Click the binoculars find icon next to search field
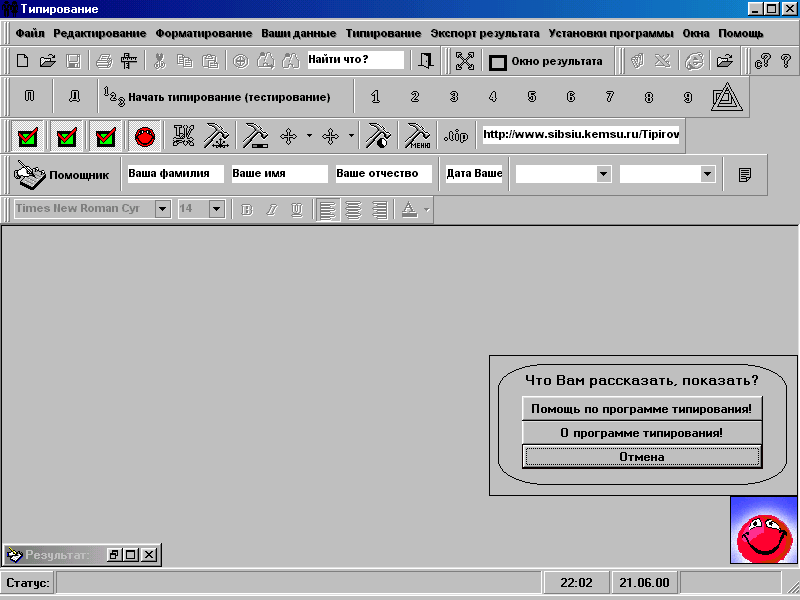Screen dimensions: 800x600 291,61
